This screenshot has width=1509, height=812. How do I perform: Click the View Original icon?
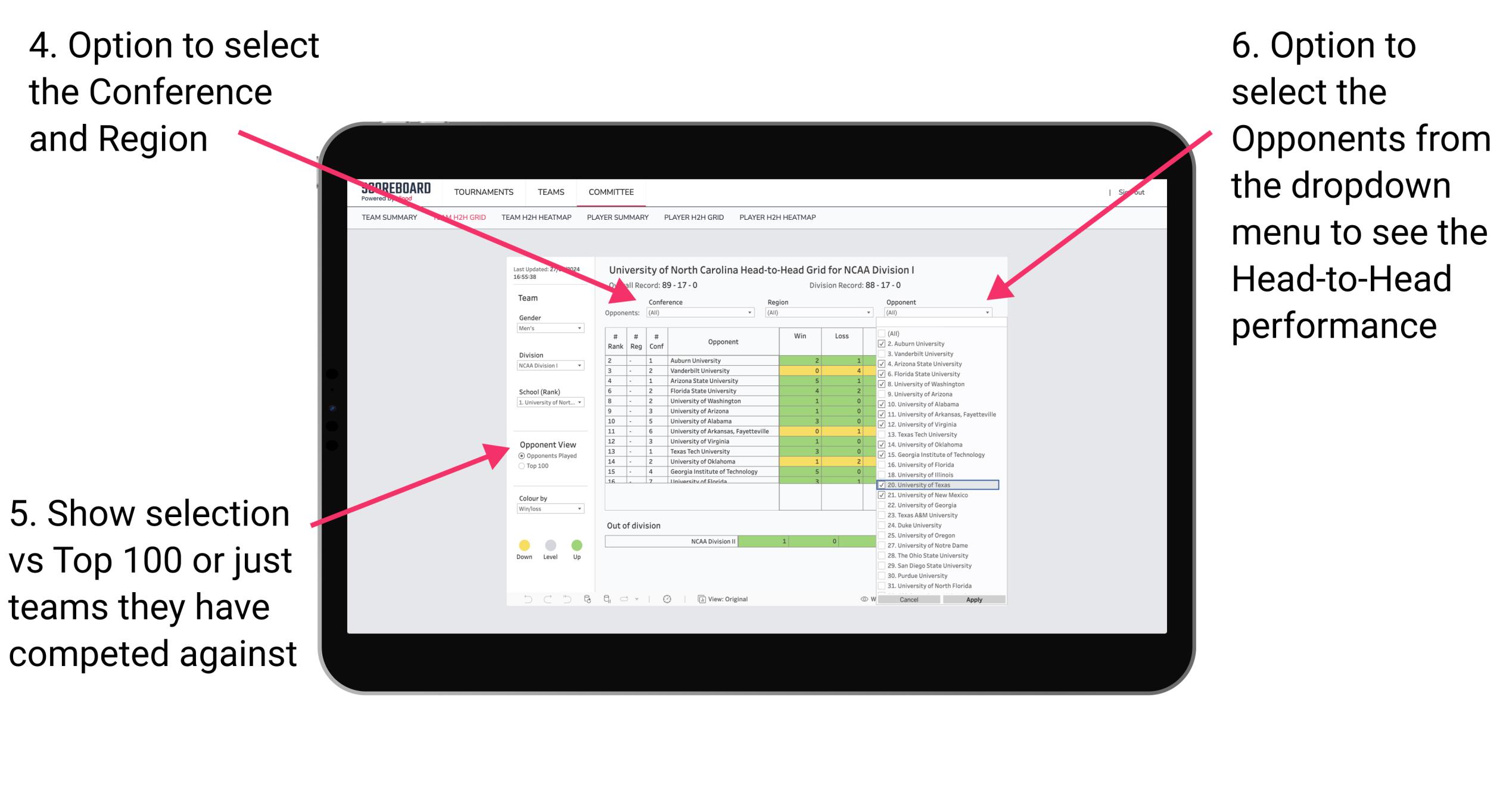pyautogui.click(x=699, y=600)
